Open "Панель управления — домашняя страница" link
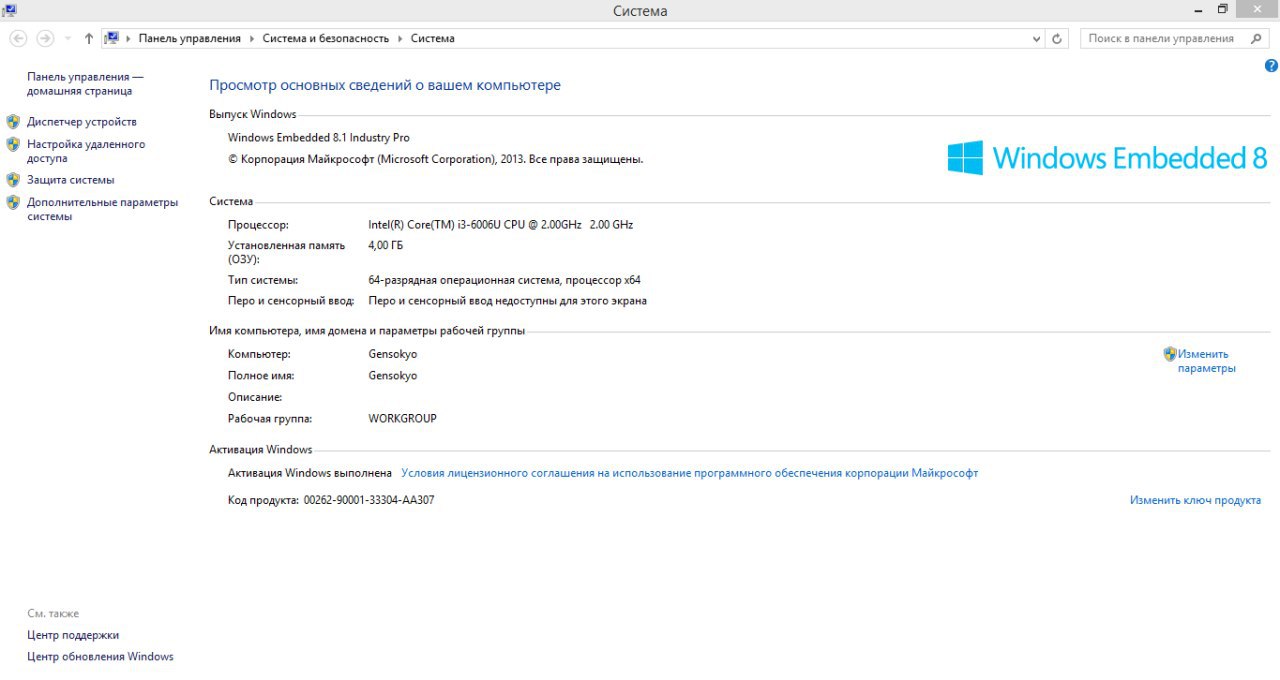Viewport: 1280px width, 680px height. pos(85,83)
